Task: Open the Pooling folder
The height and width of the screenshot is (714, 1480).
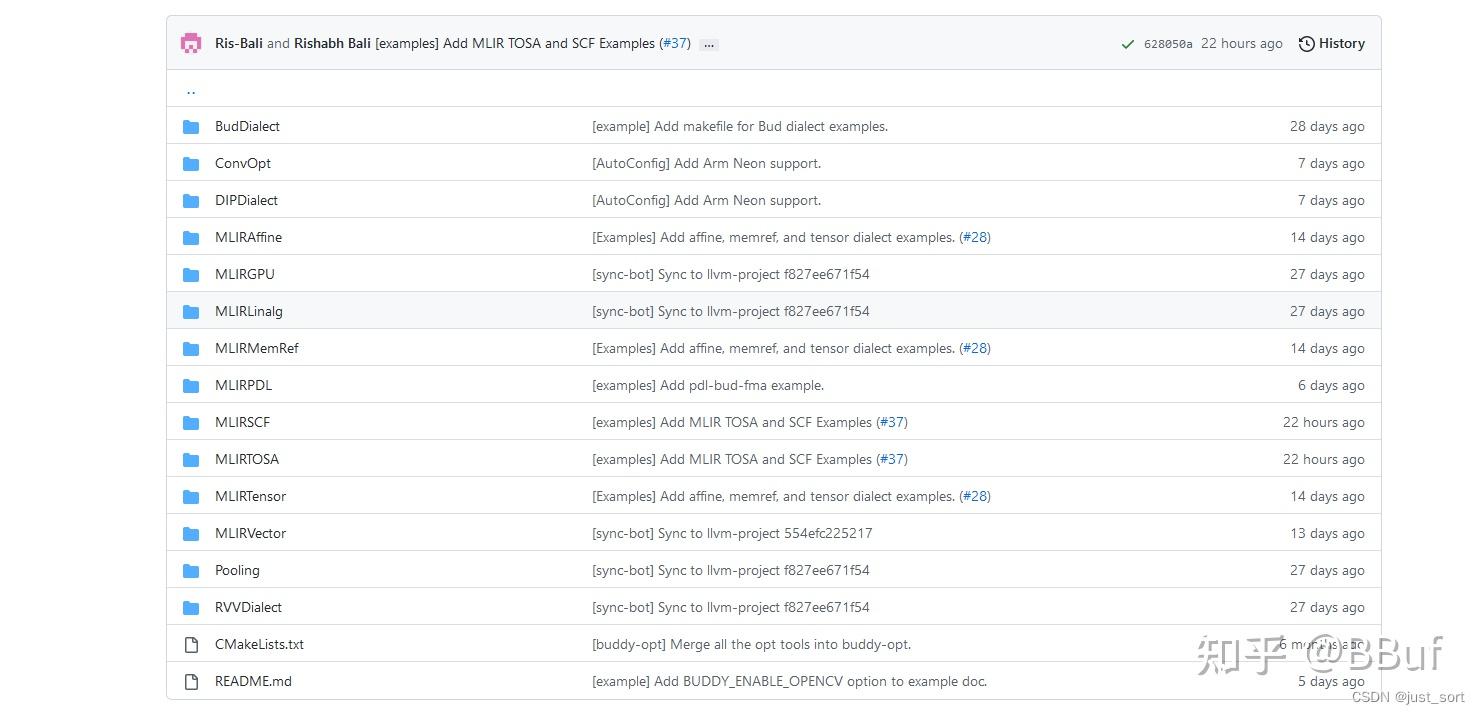Action: tap(237, 571)
